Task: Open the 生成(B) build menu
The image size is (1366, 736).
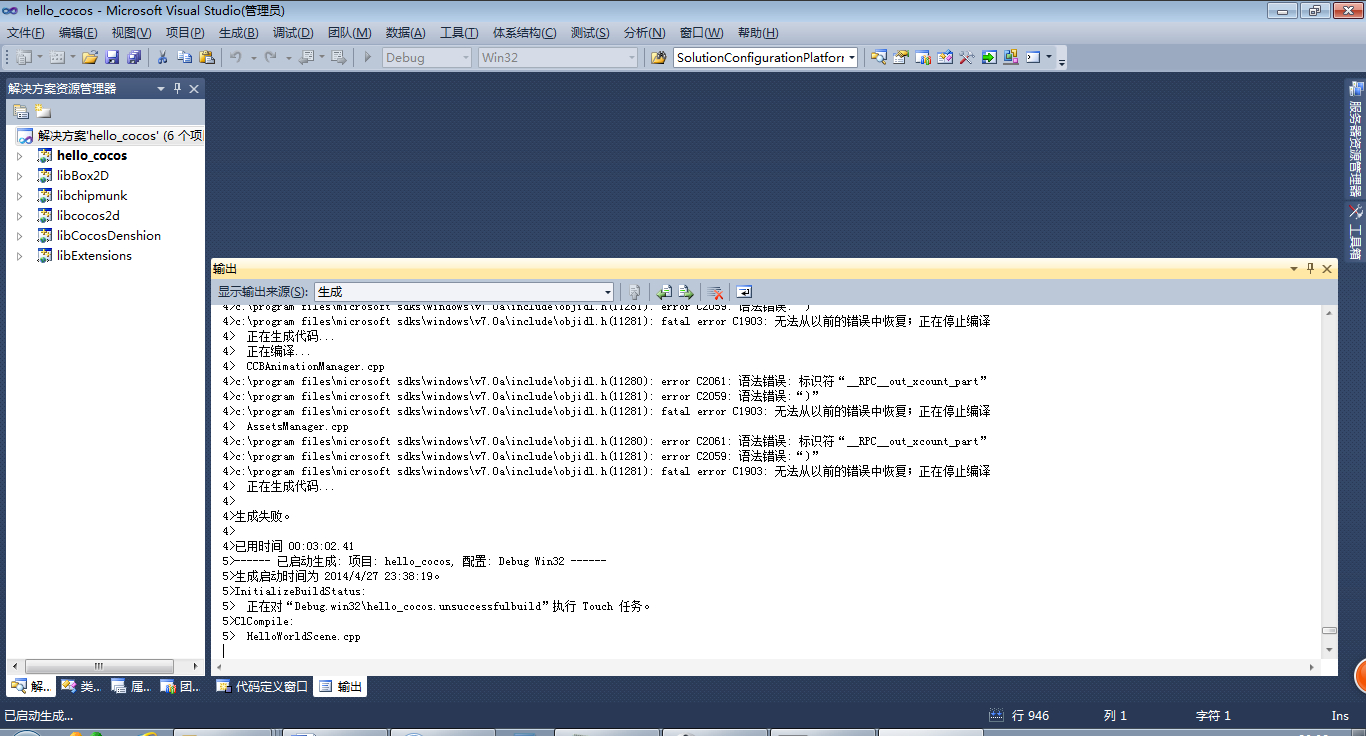Action: point(238,33)
